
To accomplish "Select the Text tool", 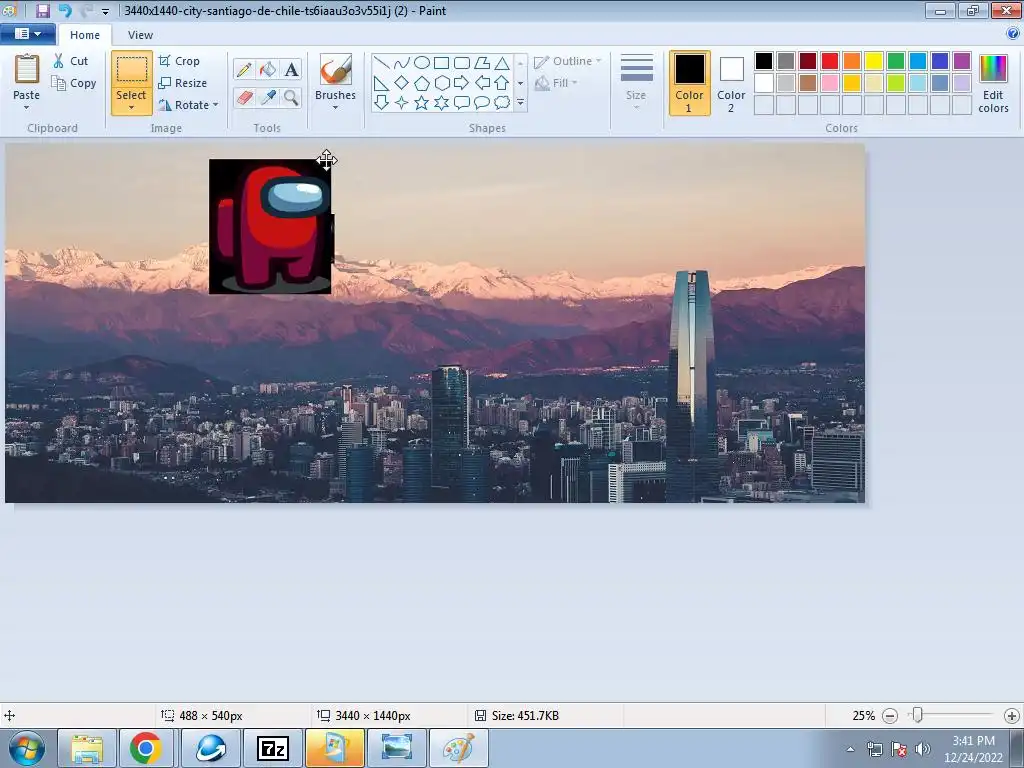I will pos(291,69).
